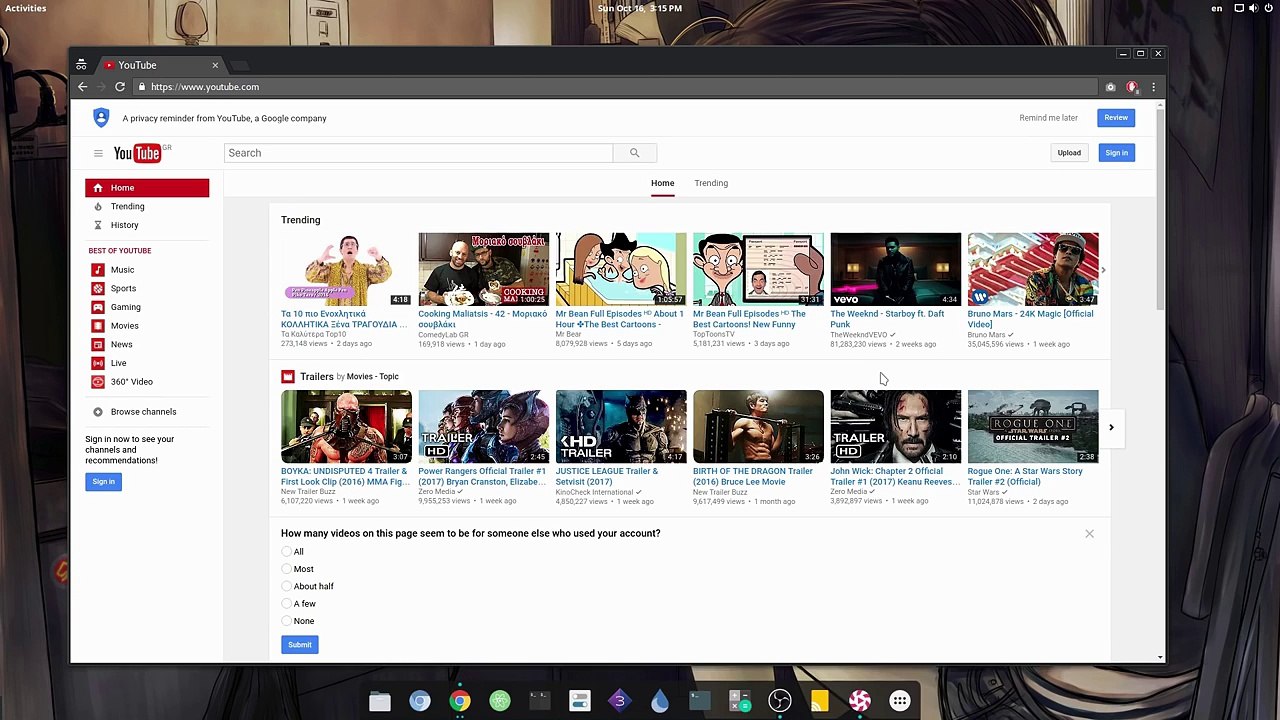Click the red extension icon beside the Chrome menu
1280x720 pixels.
1132,87
